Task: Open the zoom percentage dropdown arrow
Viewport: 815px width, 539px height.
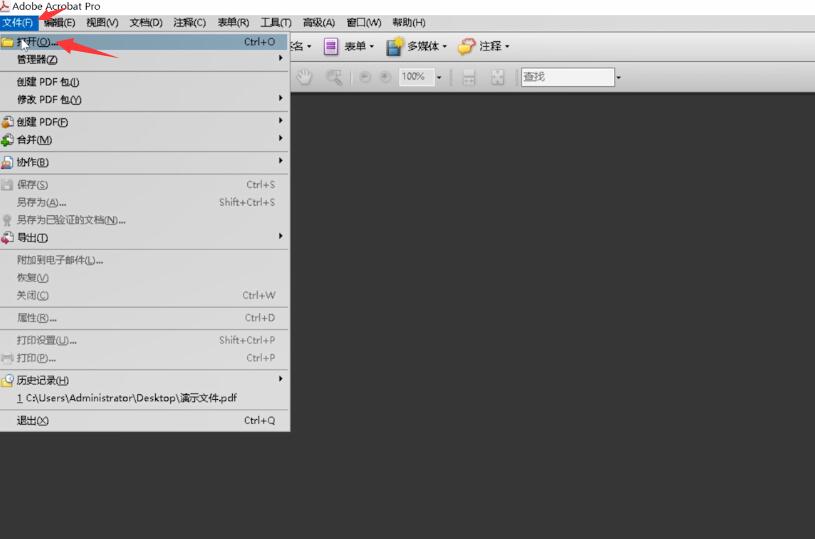Action: click(439, 77)
